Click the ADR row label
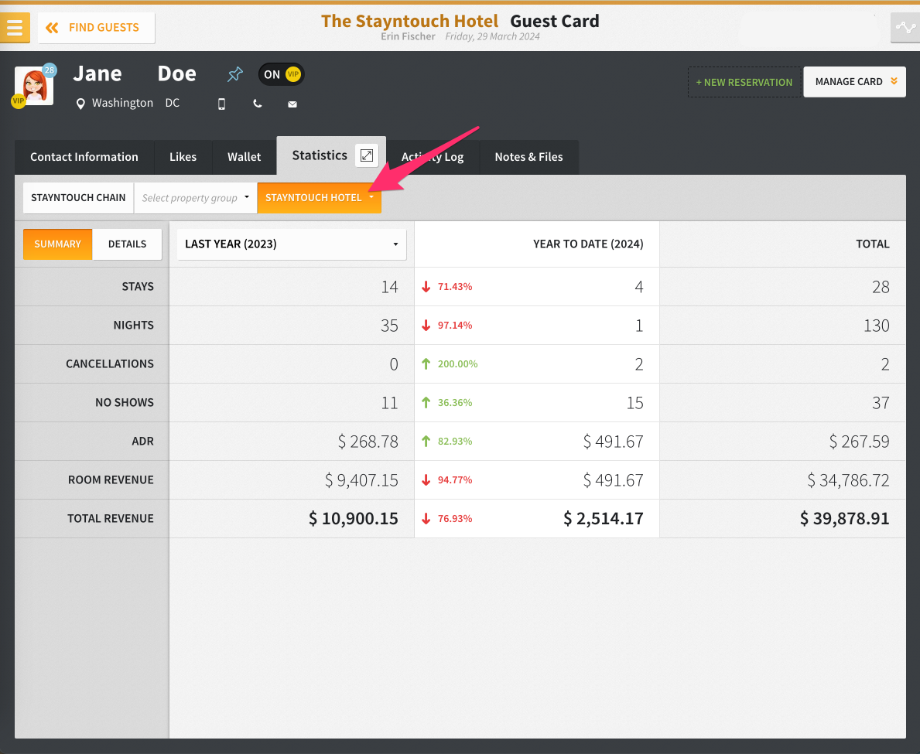Image resolution: width=920 pixels, height=754 pixels. click(x=143, y=441)
